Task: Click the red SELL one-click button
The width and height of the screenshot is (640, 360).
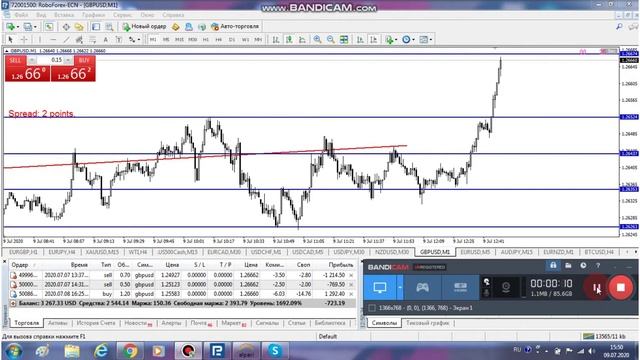Action: (x=15, y=60)
